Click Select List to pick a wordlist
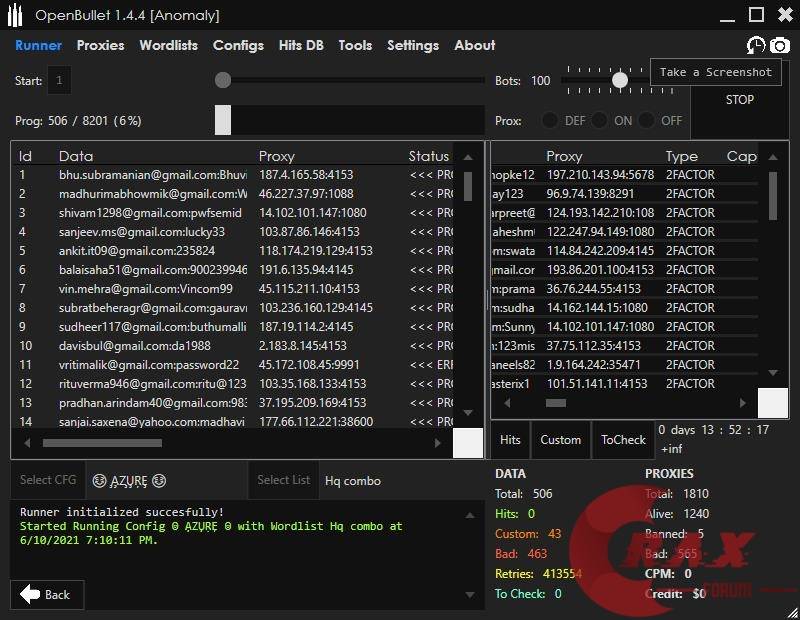The width and height of the screenshot is (800, 620). [x=283, y=480]
